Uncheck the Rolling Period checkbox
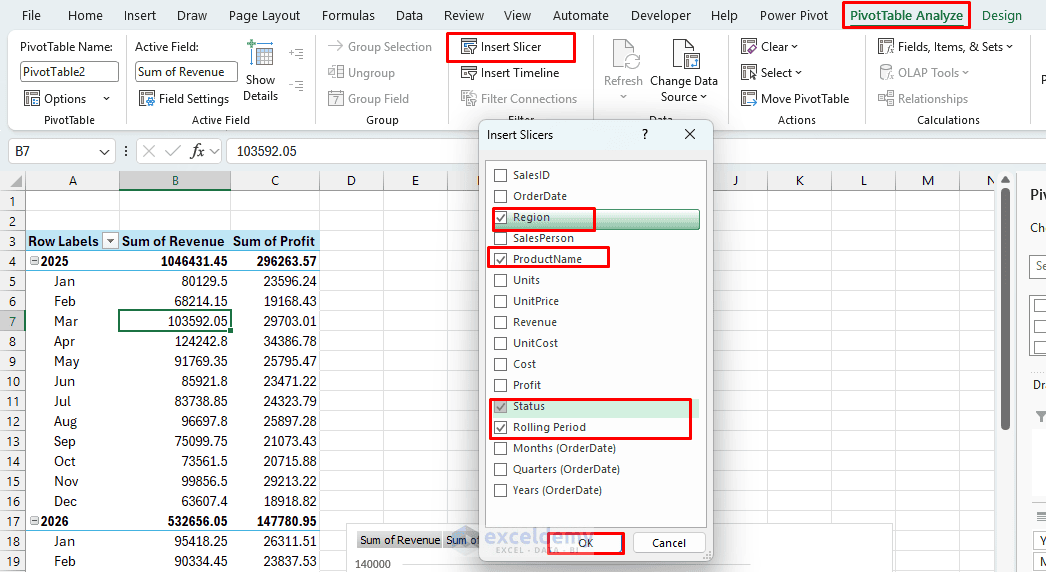 click(x=500, y=427)
